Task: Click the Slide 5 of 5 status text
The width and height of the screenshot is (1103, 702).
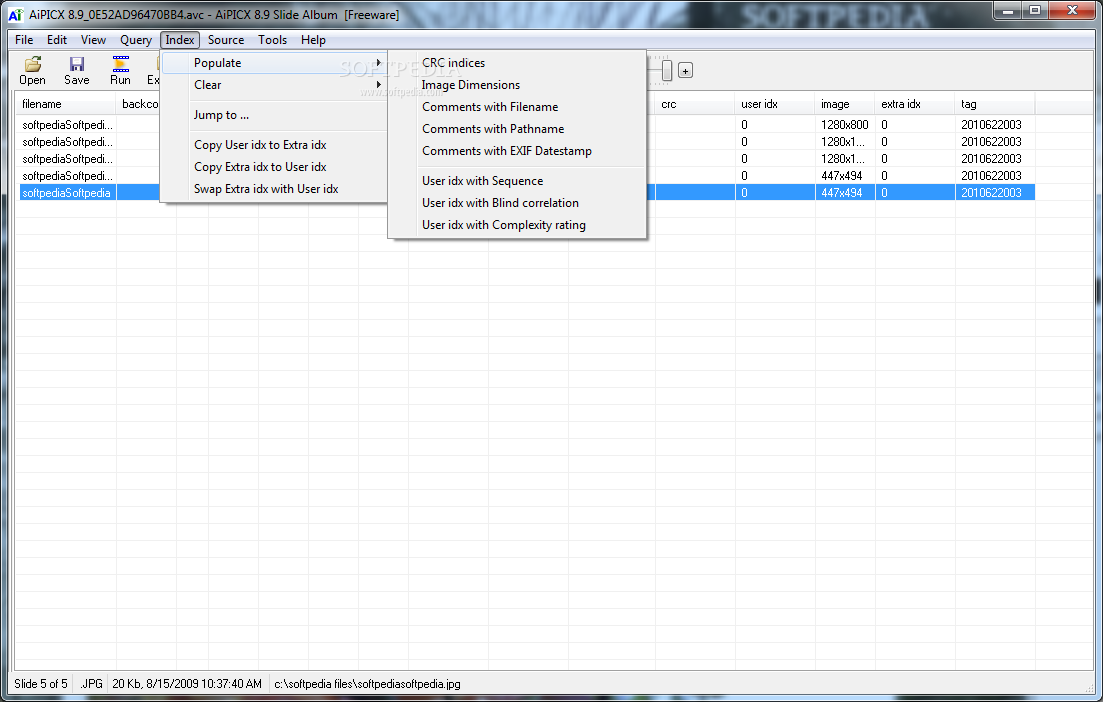Action: [x=41, y=684]
